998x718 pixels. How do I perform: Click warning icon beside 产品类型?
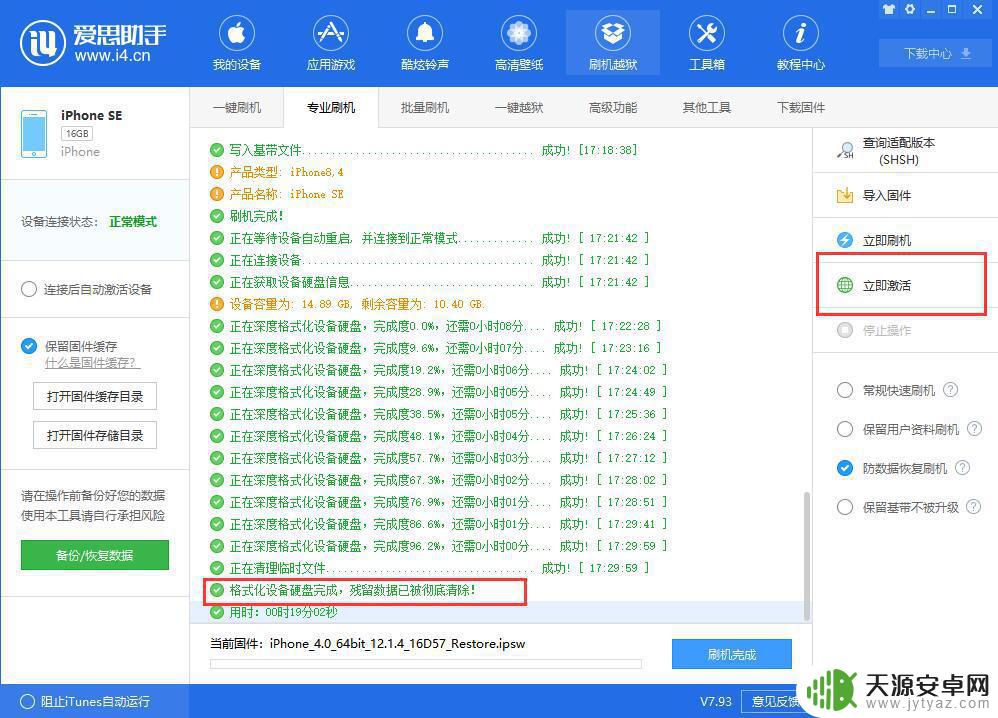click(217, 172)
